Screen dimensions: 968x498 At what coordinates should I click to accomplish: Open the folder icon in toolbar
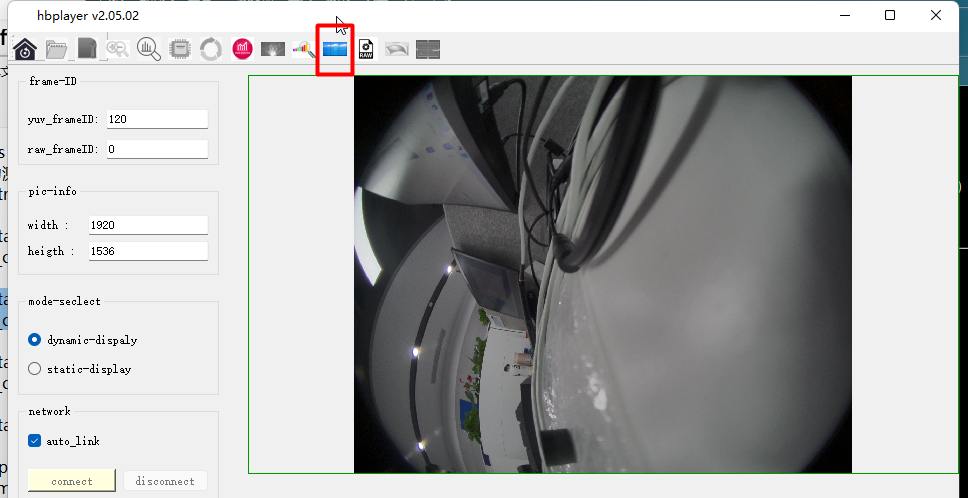[56, 49]
